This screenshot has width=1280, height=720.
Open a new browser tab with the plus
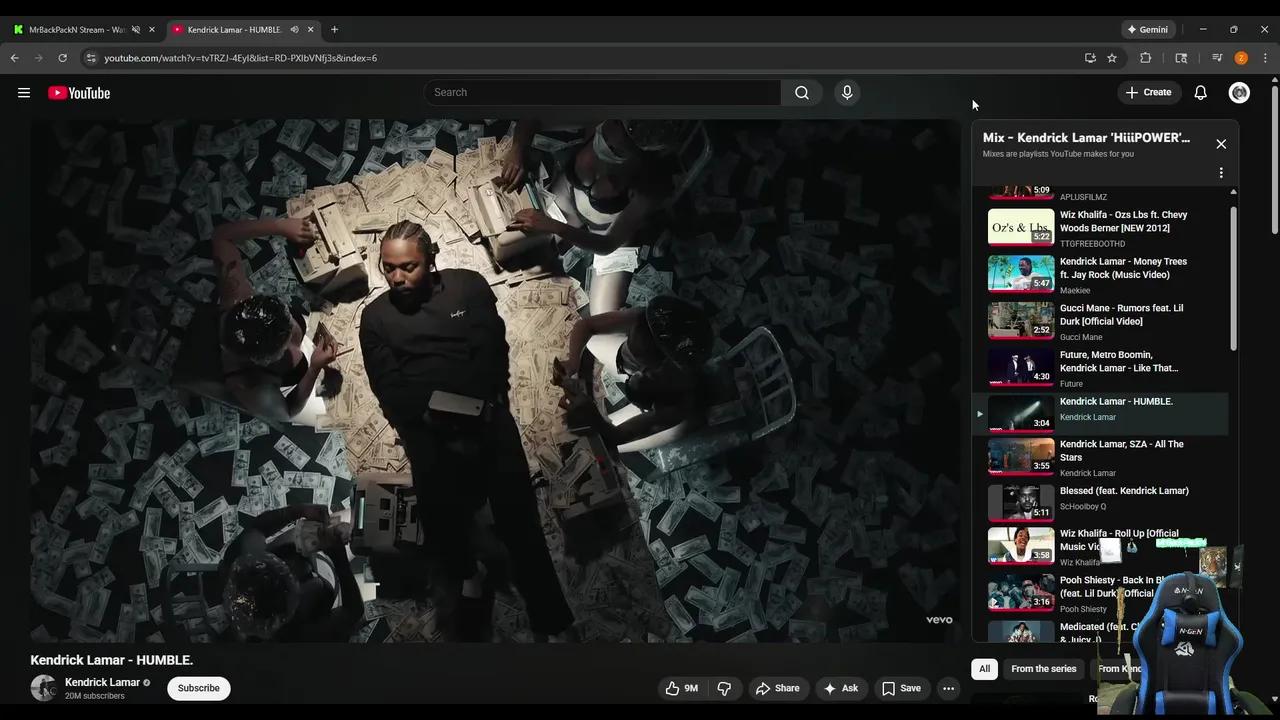tap(334, 30)
